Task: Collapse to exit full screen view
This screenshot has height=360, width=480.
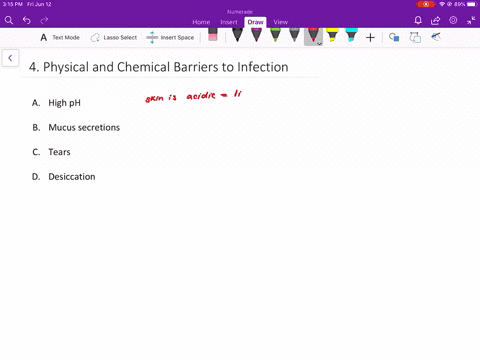Action: pos(471,21)
